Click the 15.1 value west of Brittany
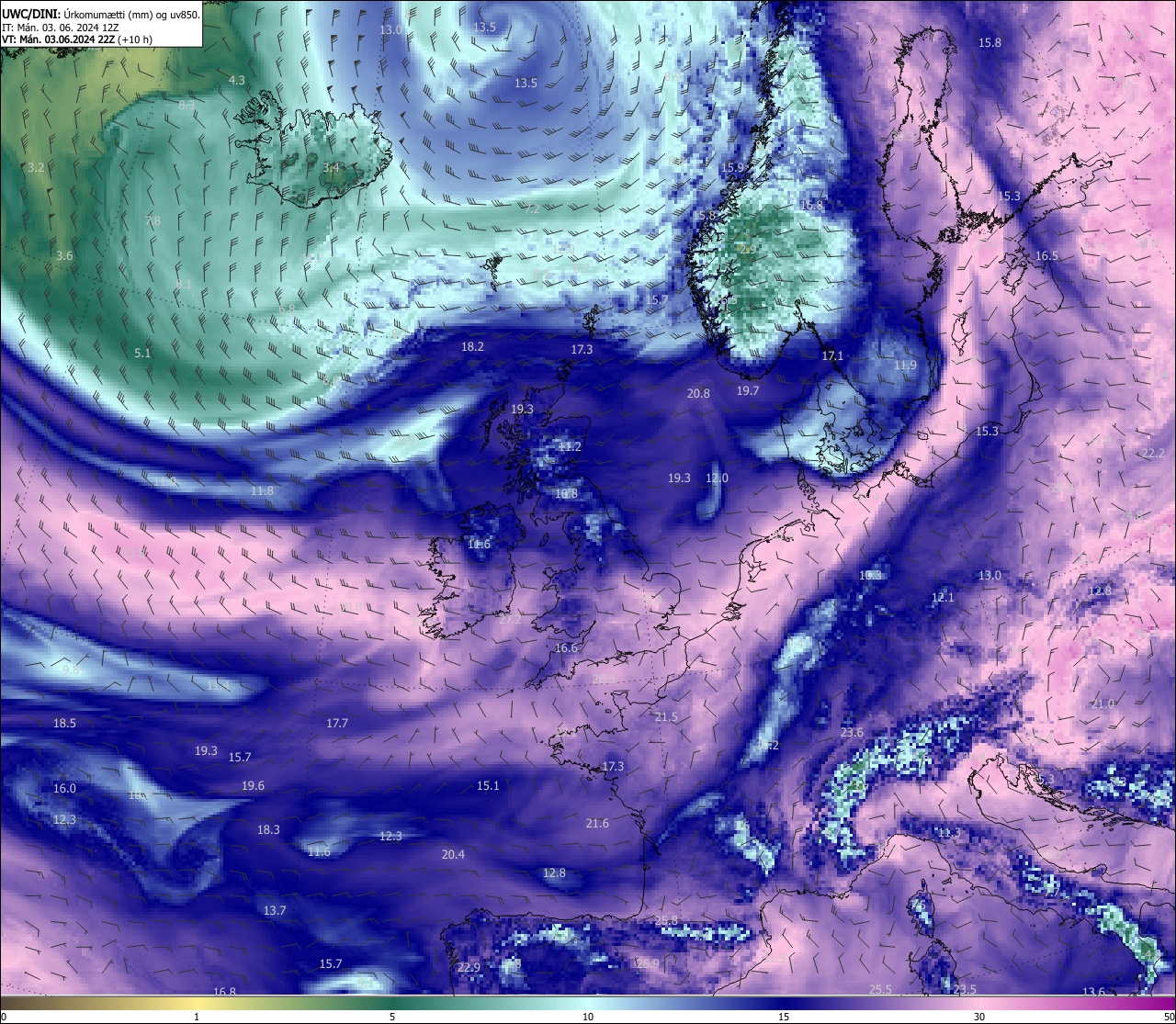The height and width of the screenshot is (1024, 1176). click(x=488, y=786)
